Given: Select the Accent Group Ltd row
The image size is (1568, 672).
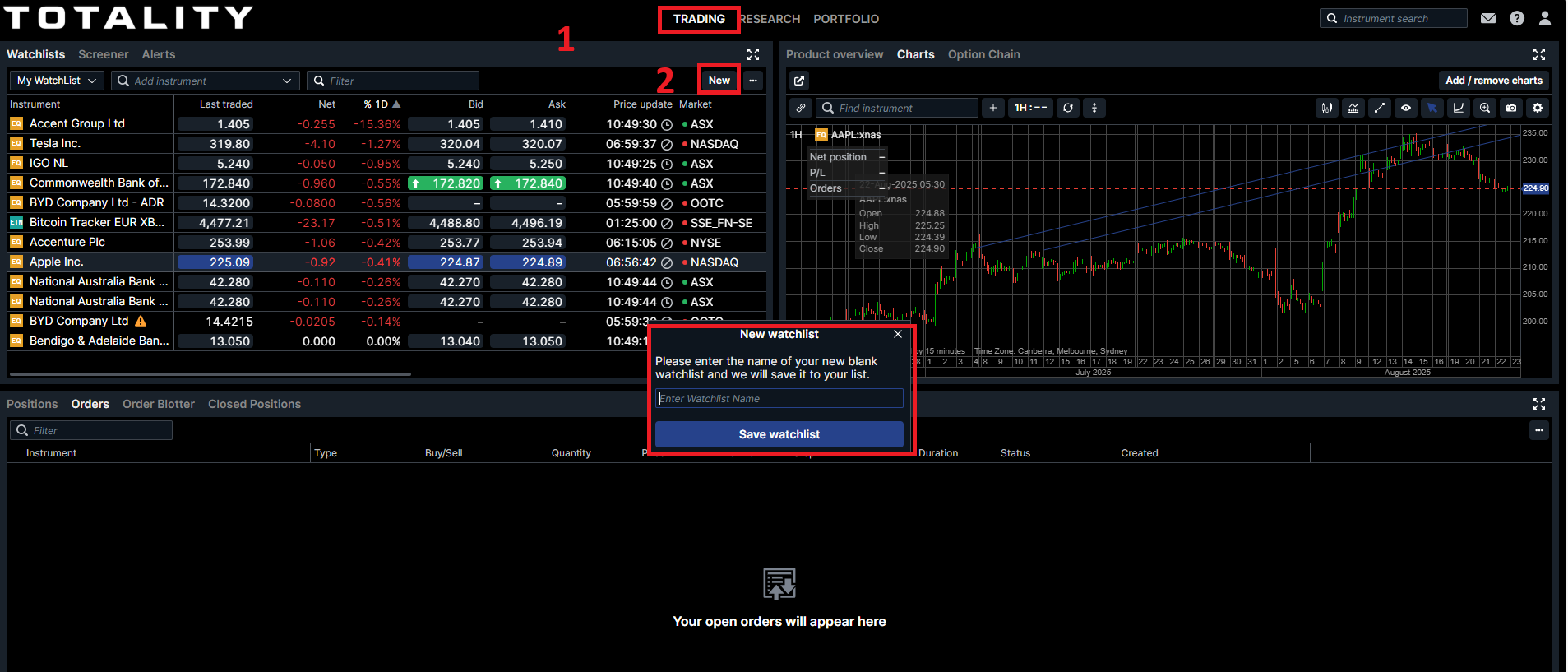Looking at the screenshot, I should coord(386,123).
